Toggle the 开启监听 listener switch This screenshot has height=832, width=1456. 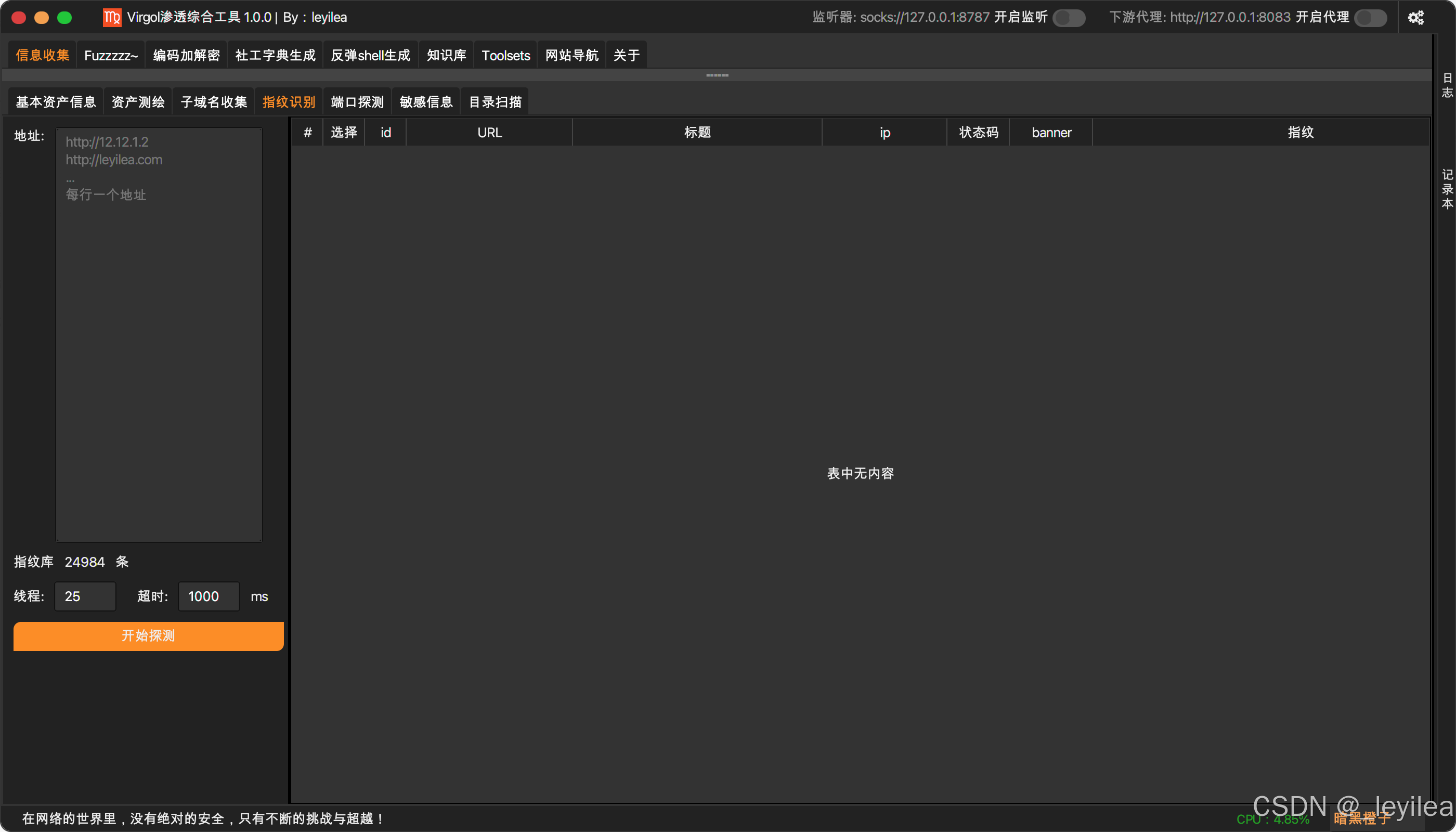pos(1069,18)
